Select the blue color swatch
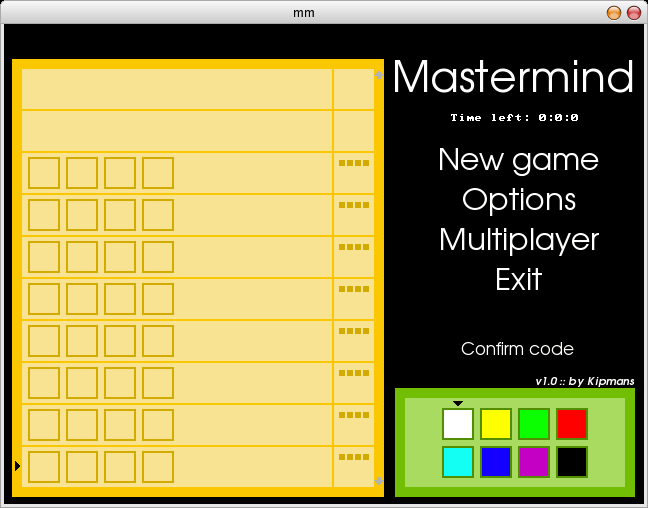 pyautogui.click(x=496, y=462)
